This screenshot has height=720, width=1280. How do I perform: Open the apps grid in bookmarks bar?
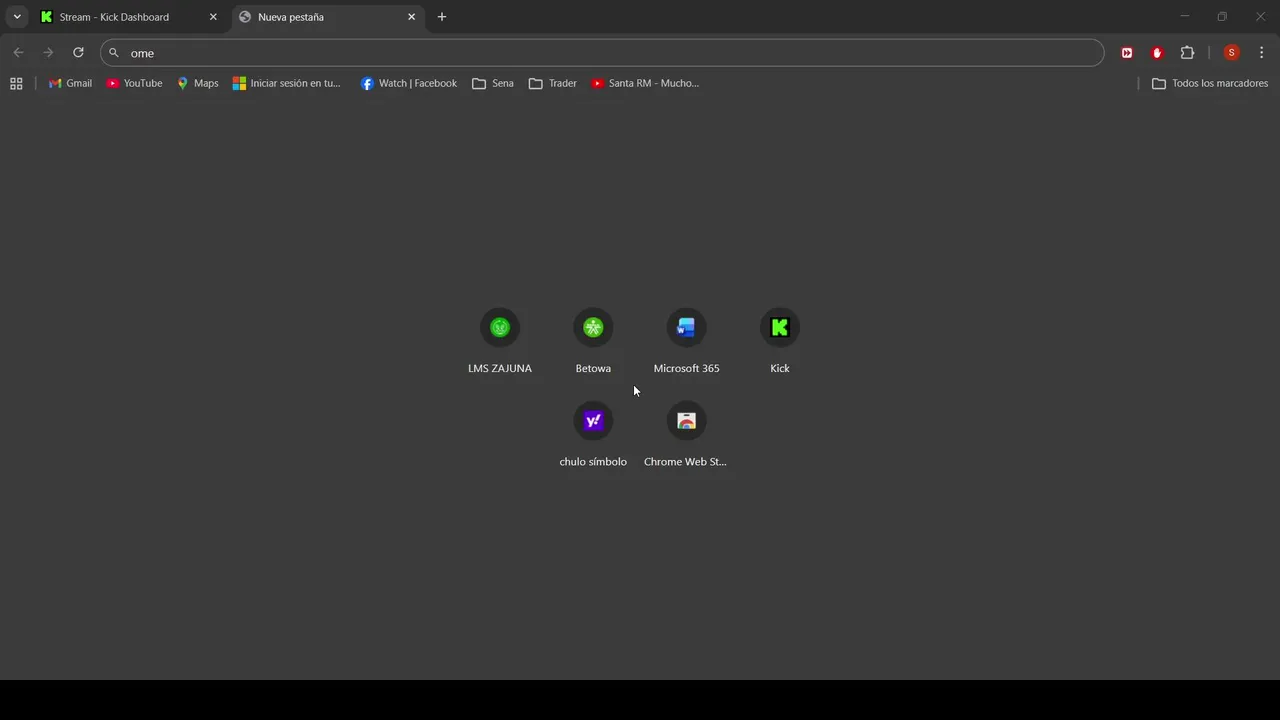pos(16,83)
